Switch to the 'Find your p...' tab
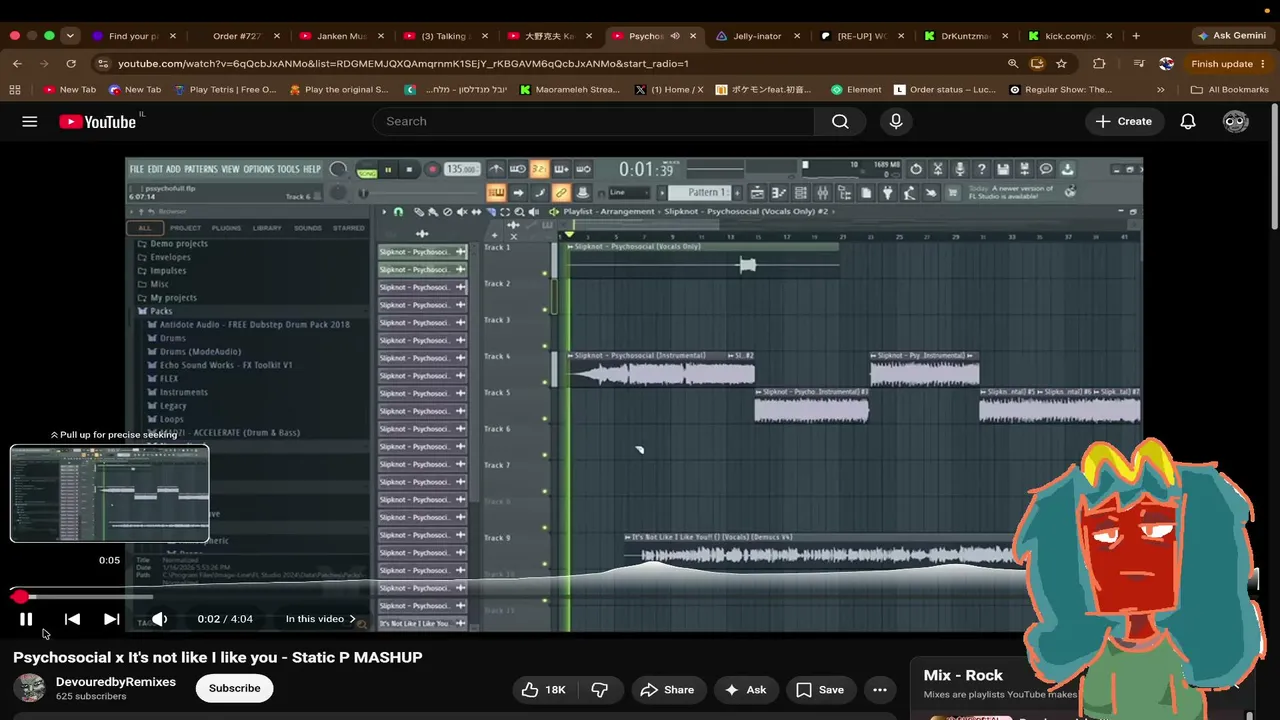 click(x=134, y=36)
